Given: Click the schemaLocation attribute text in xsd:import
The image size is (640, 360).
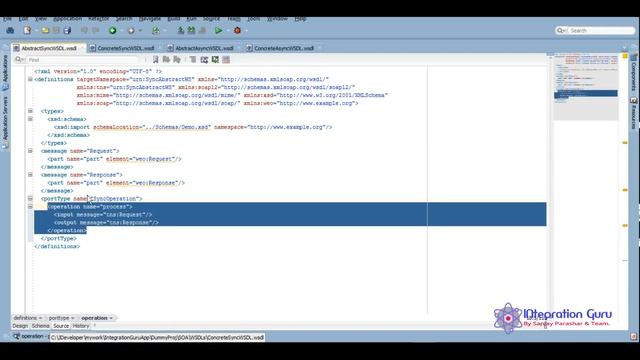Looking at the screenshot, I should pos(152,127).
